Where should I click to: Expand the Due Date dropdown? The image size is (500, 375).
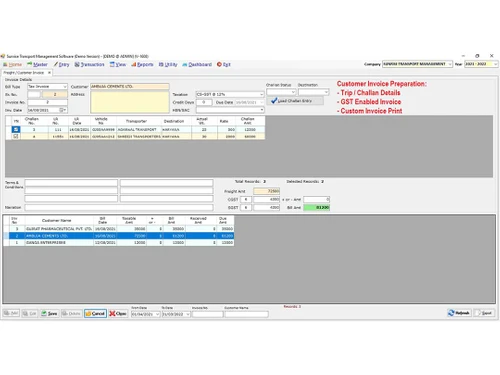[261, 102]
